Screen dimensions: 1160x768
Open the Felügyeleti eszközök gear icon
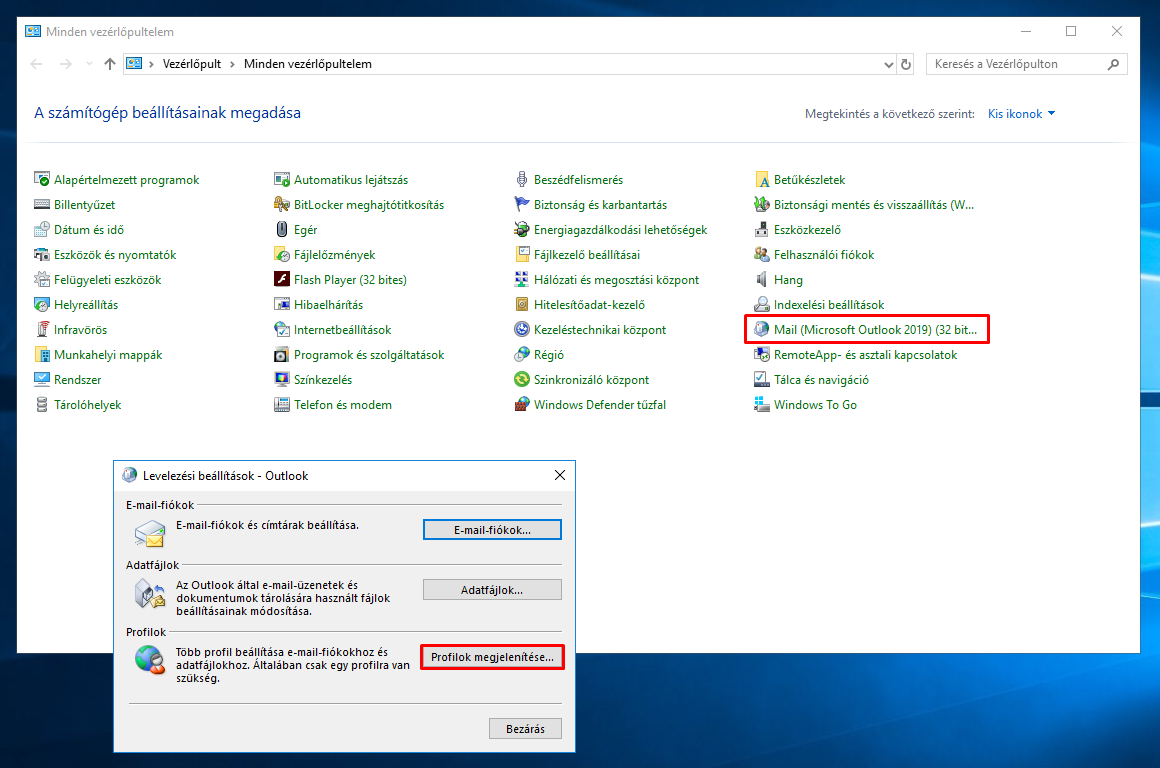(x=41, y=280)
